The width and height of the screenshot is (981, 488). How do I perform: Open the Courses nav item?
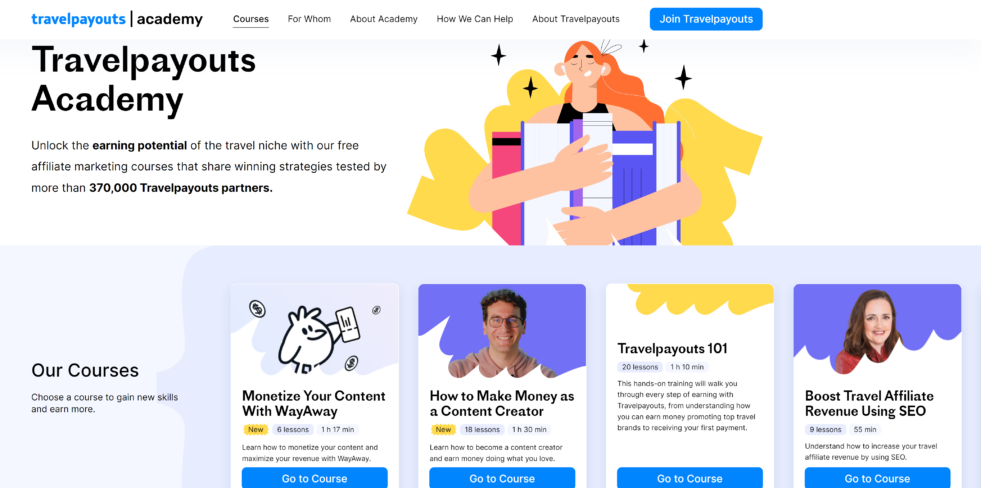[x=251, y=19]
